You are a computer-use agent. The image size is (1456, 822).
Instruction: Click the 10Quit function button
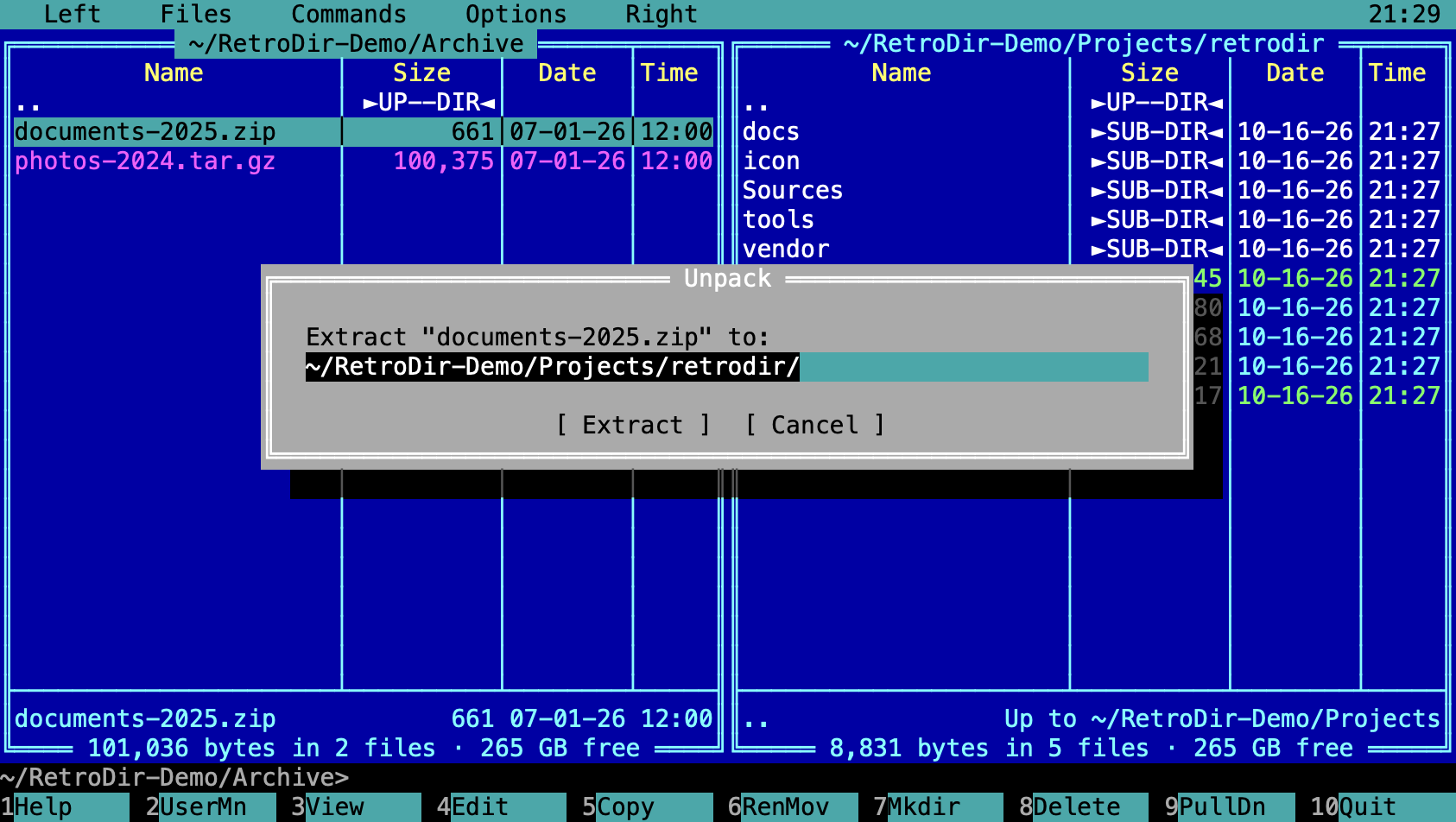coord(1383,806)
